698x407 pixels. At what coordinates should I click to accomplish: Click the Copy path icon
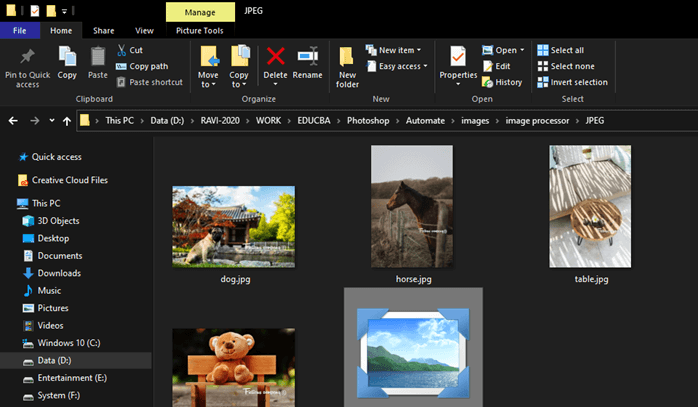121,66
